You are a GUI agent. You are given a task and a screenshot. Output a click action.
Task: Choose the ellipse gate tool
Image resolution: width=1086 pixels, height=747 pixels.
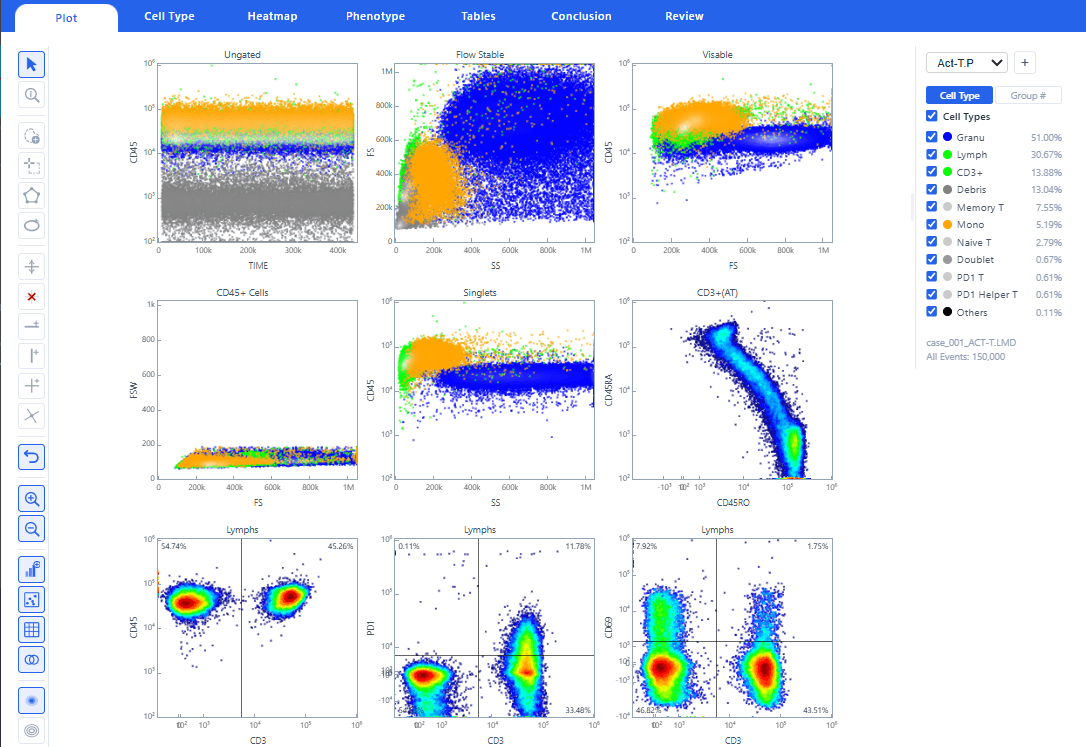tap(31, 226)
